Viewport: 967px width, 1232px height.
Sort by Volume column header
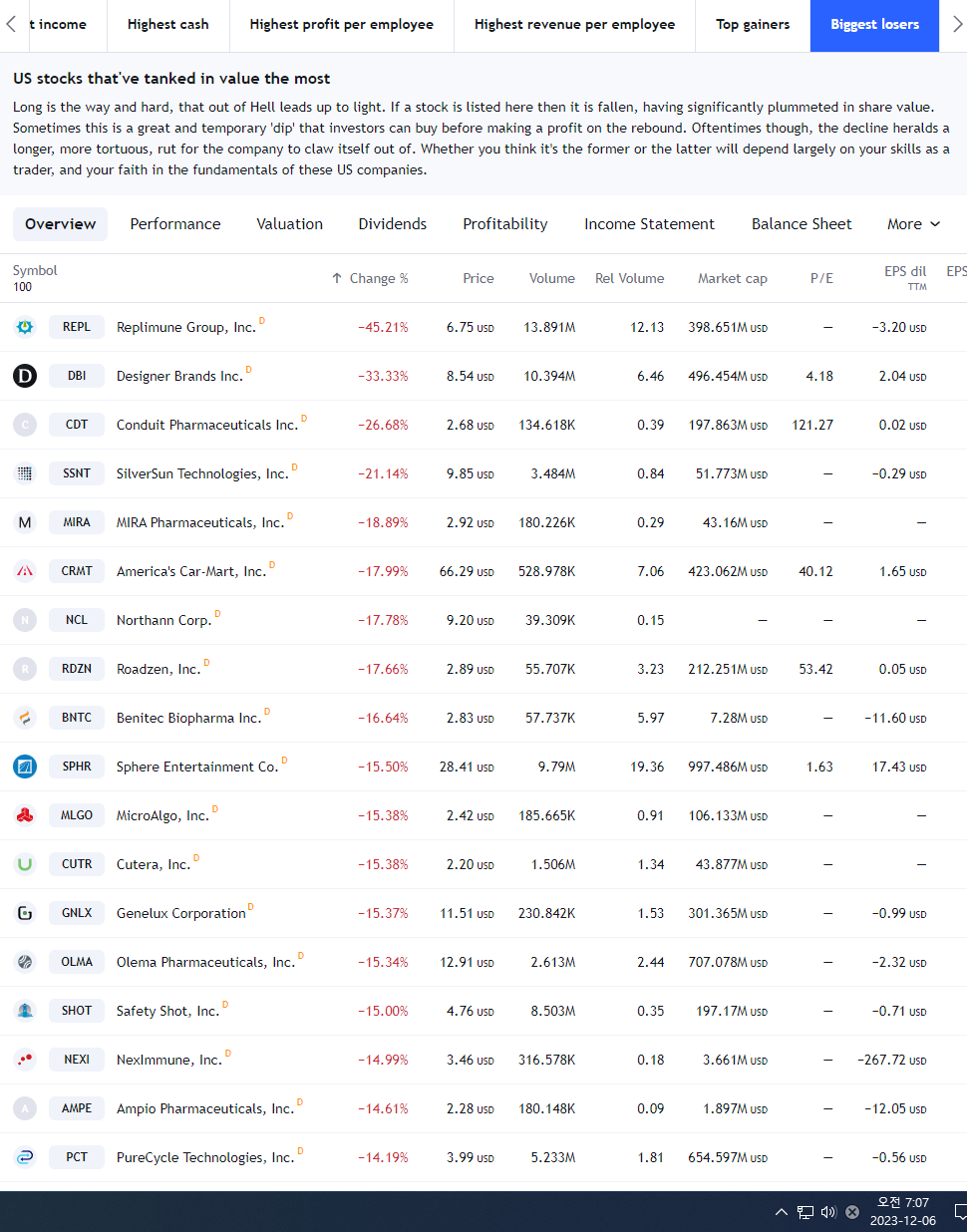(552, 278)
